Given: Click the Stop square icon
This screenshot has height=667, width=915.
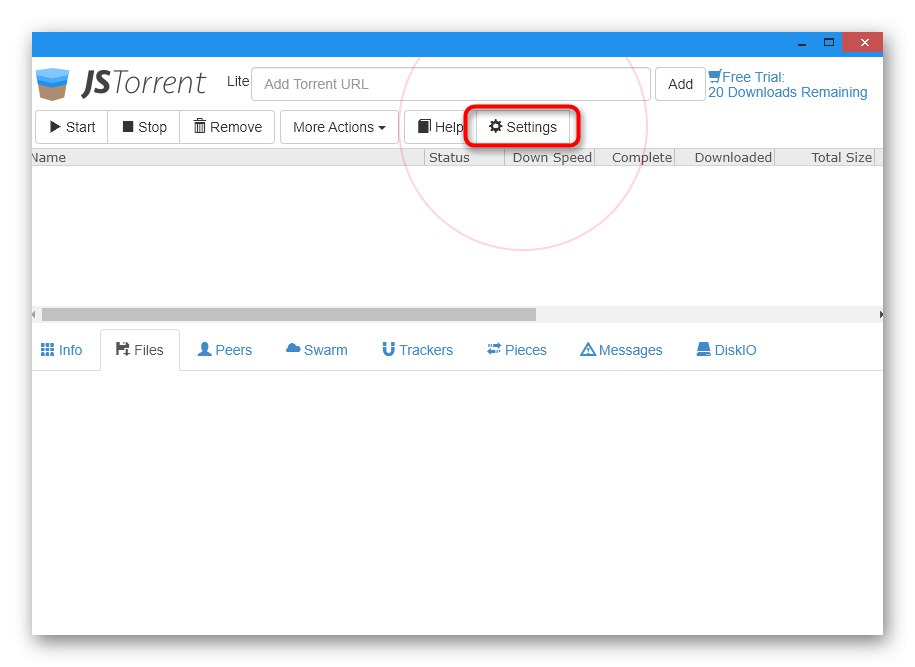Looking at the screenshot, I should pyautogui.click(x=127, y=126).
